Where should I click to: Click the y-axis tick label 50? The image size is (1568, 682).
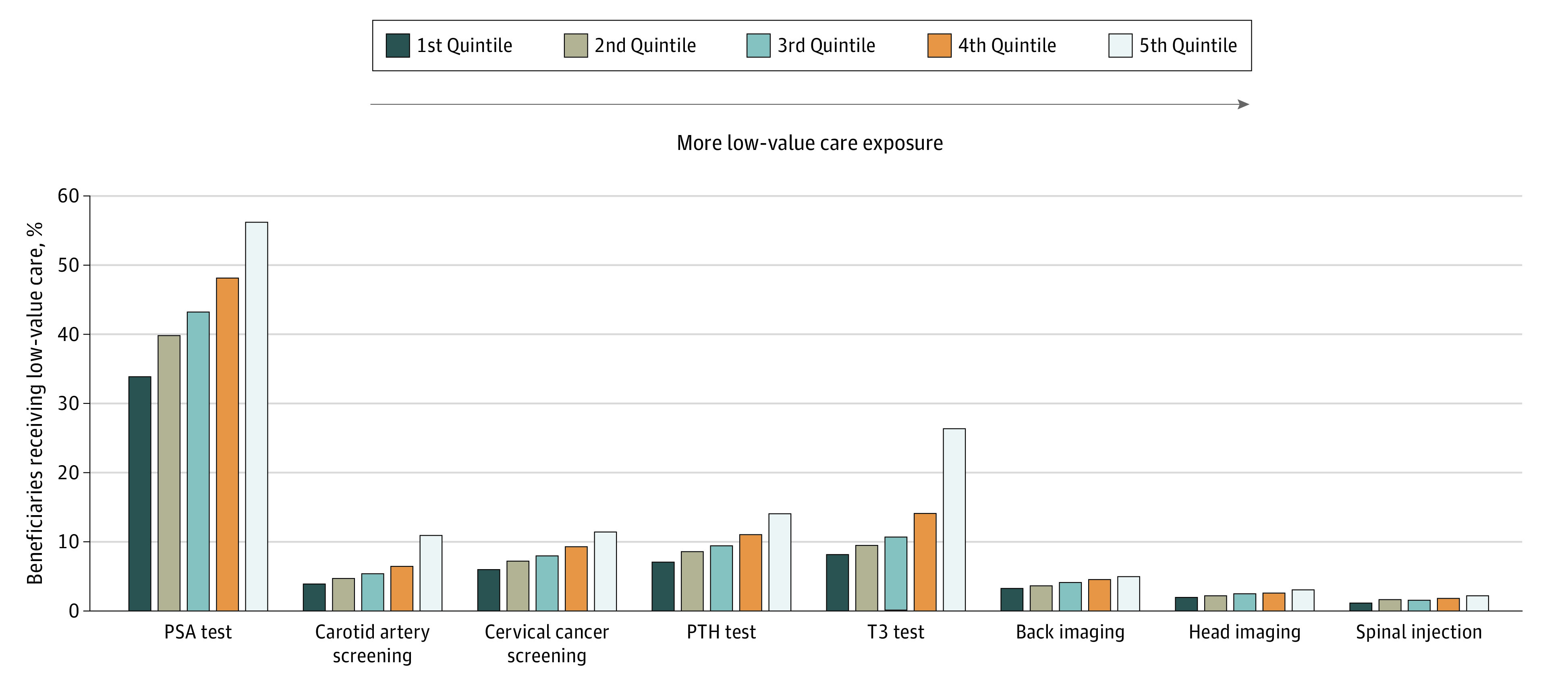[68, 265]
